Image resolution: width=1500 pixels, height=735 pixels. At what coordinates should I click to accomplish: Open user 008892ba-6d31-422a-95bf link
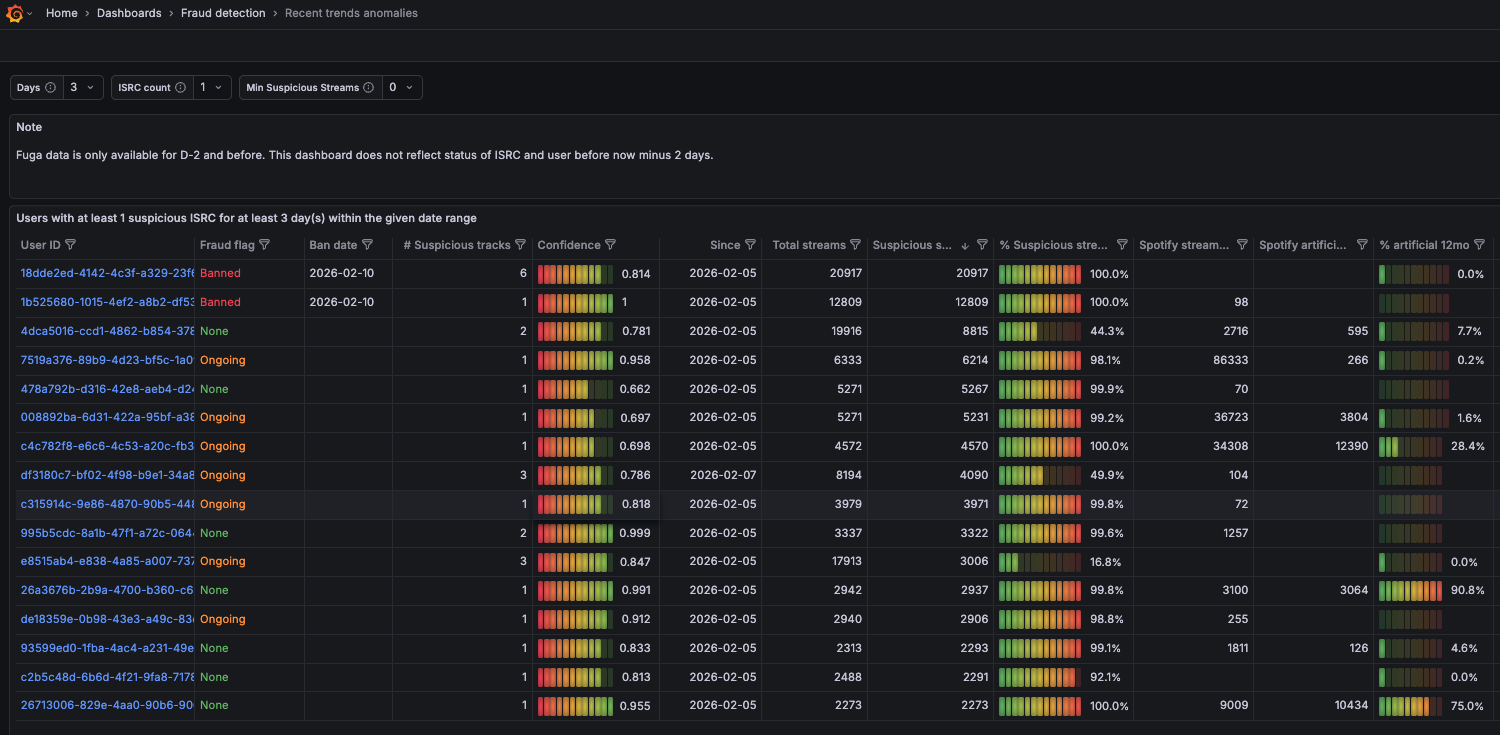tap(108, 417)
